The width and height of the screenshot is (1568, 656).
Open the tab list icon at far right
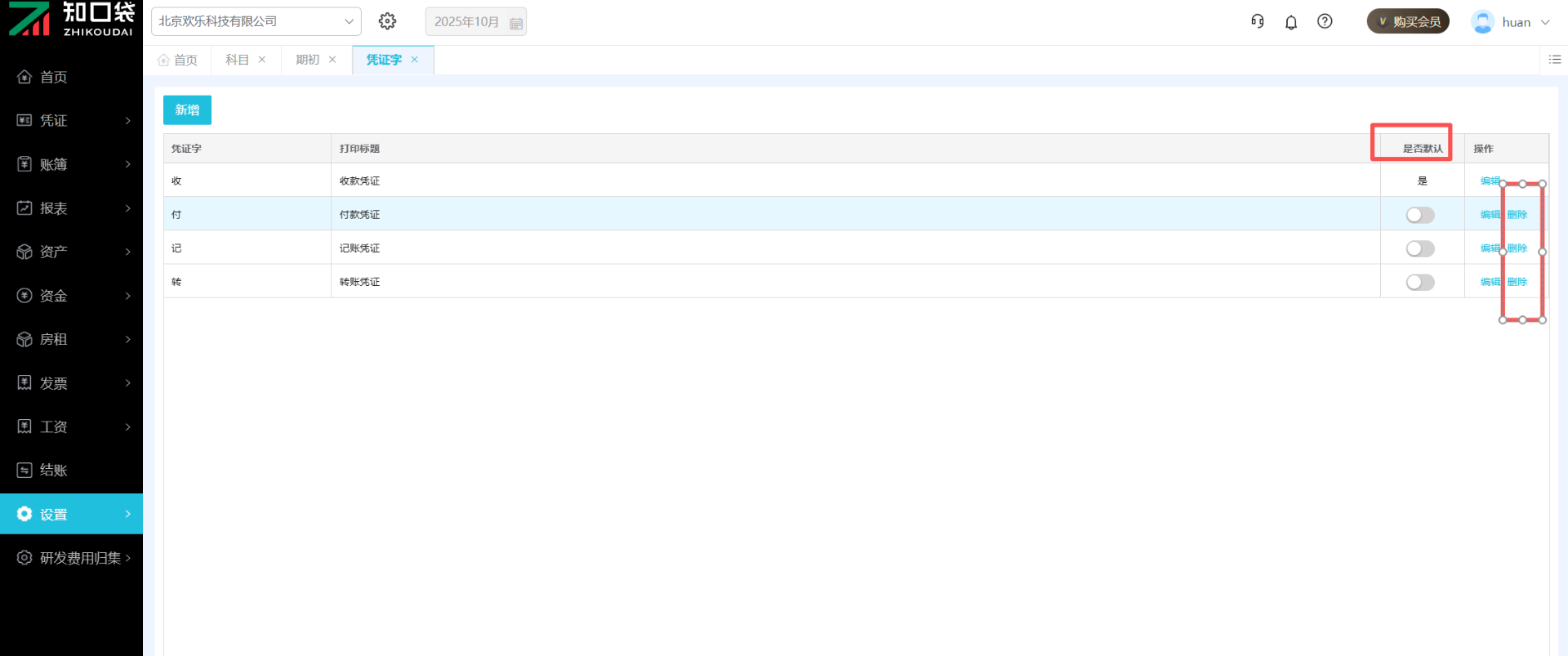pos(1555,60)
